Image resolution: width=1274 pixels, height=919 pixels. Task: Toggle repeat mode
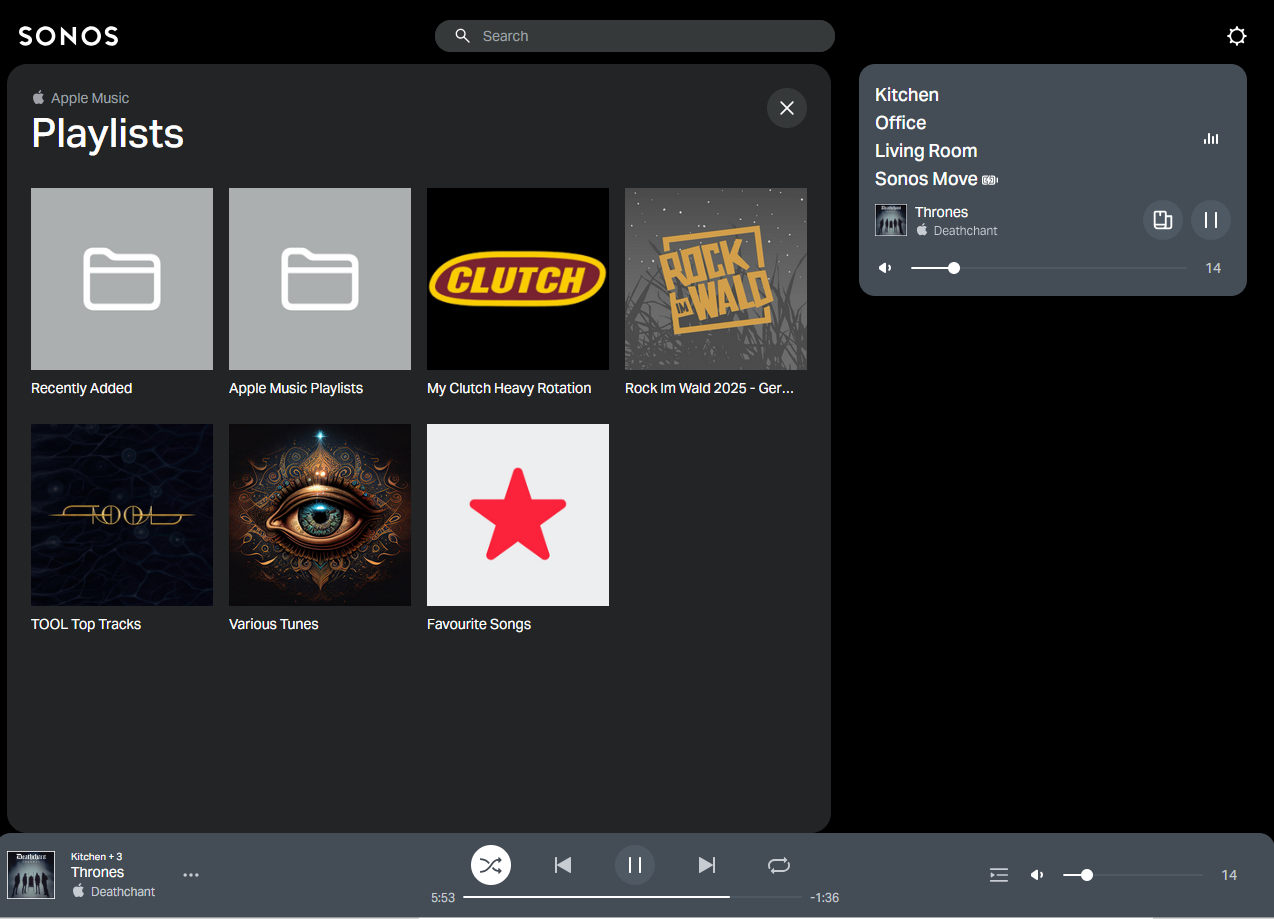[779, 865]
